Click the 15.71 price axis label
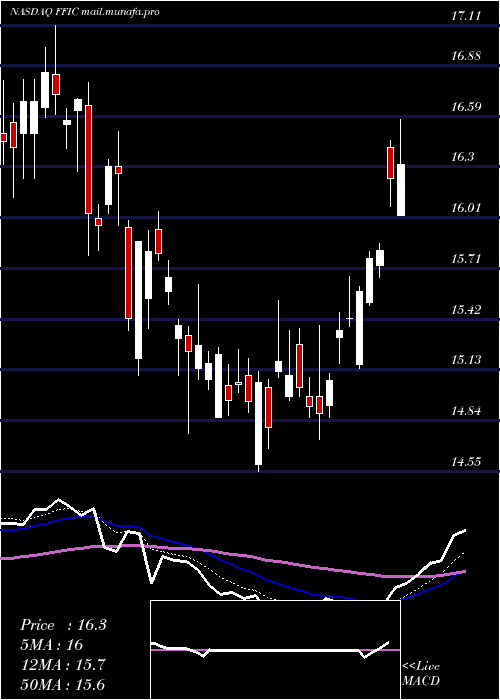Viewport: 500px width, 700px height. 466,258
